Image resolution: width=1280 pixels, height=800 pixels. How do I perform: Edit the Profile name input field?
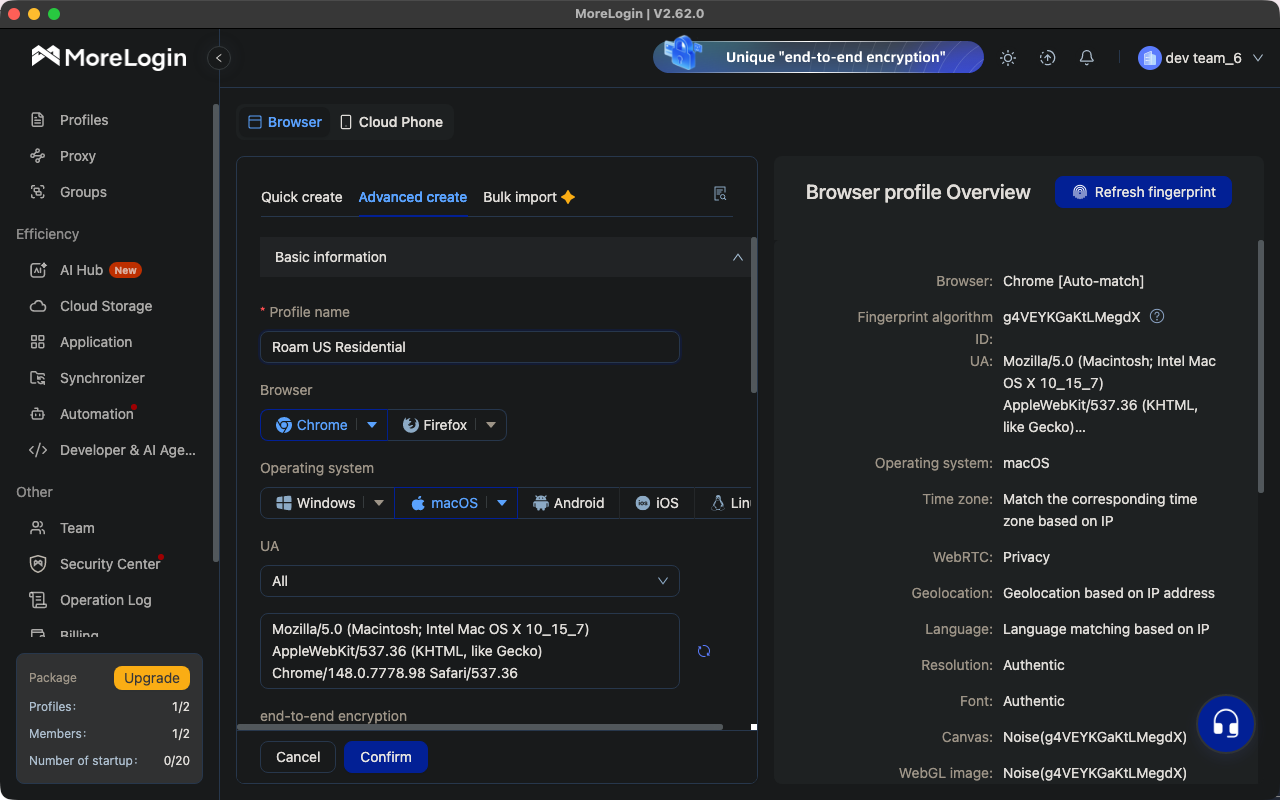(x=470, y=347)
